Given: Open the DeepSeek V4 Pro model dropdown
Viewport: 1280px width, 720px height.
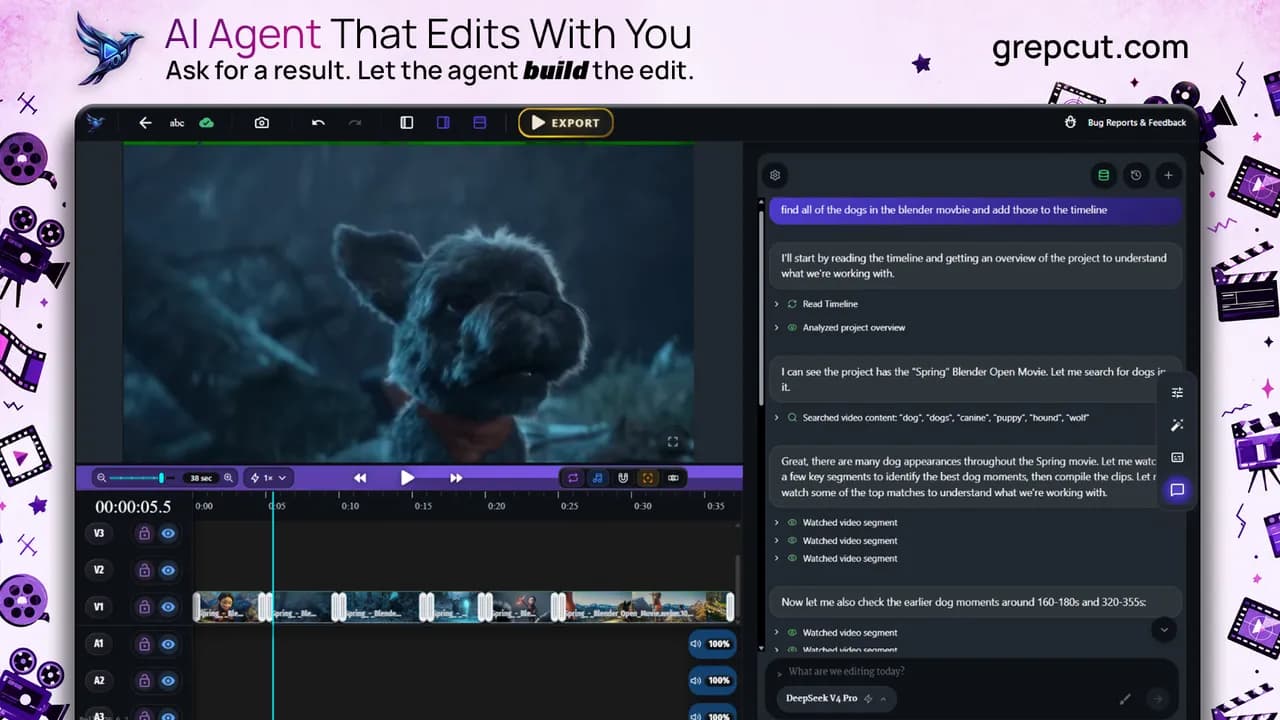Looking at the screenshot, I should [836, 698].
